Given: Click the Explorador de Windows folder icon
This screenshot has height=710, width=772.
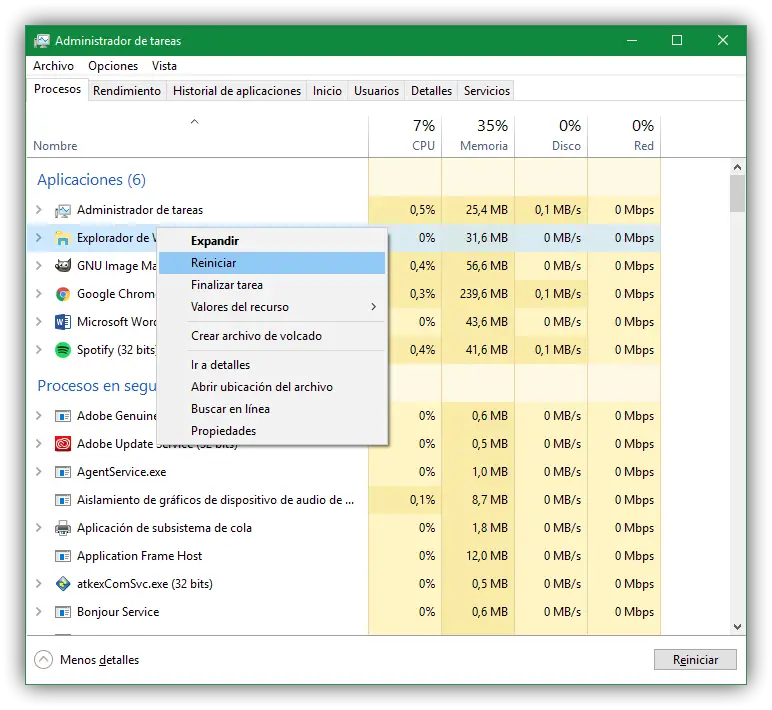Looking at the screenshot, I should [63, 238].
